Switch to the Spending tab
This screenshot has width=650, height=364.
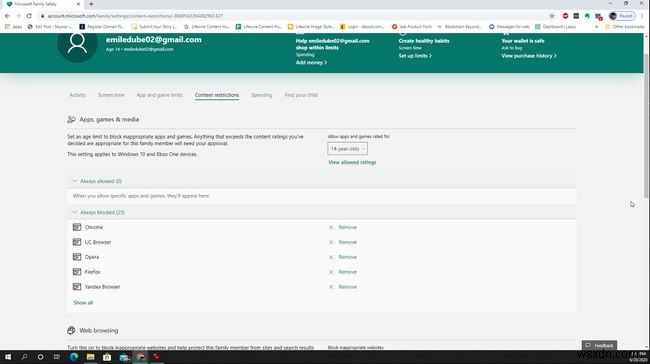coord(262,95)
